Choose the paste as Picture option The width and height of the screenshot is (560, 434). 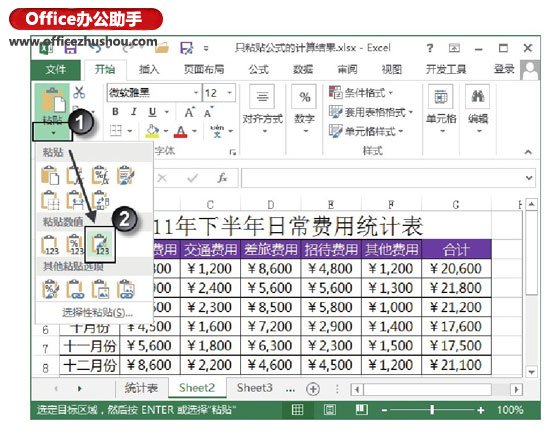tap(100, 289)
